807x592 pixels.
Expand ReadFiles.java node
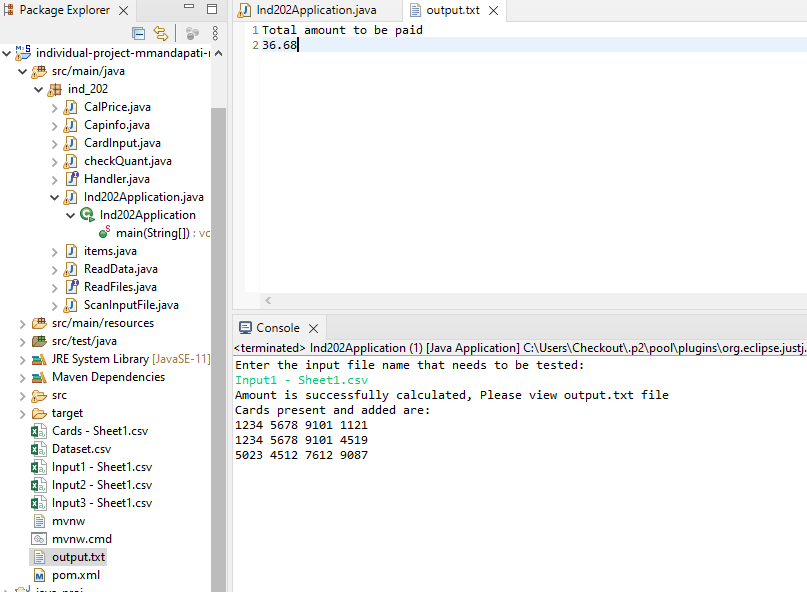point(55,288)
